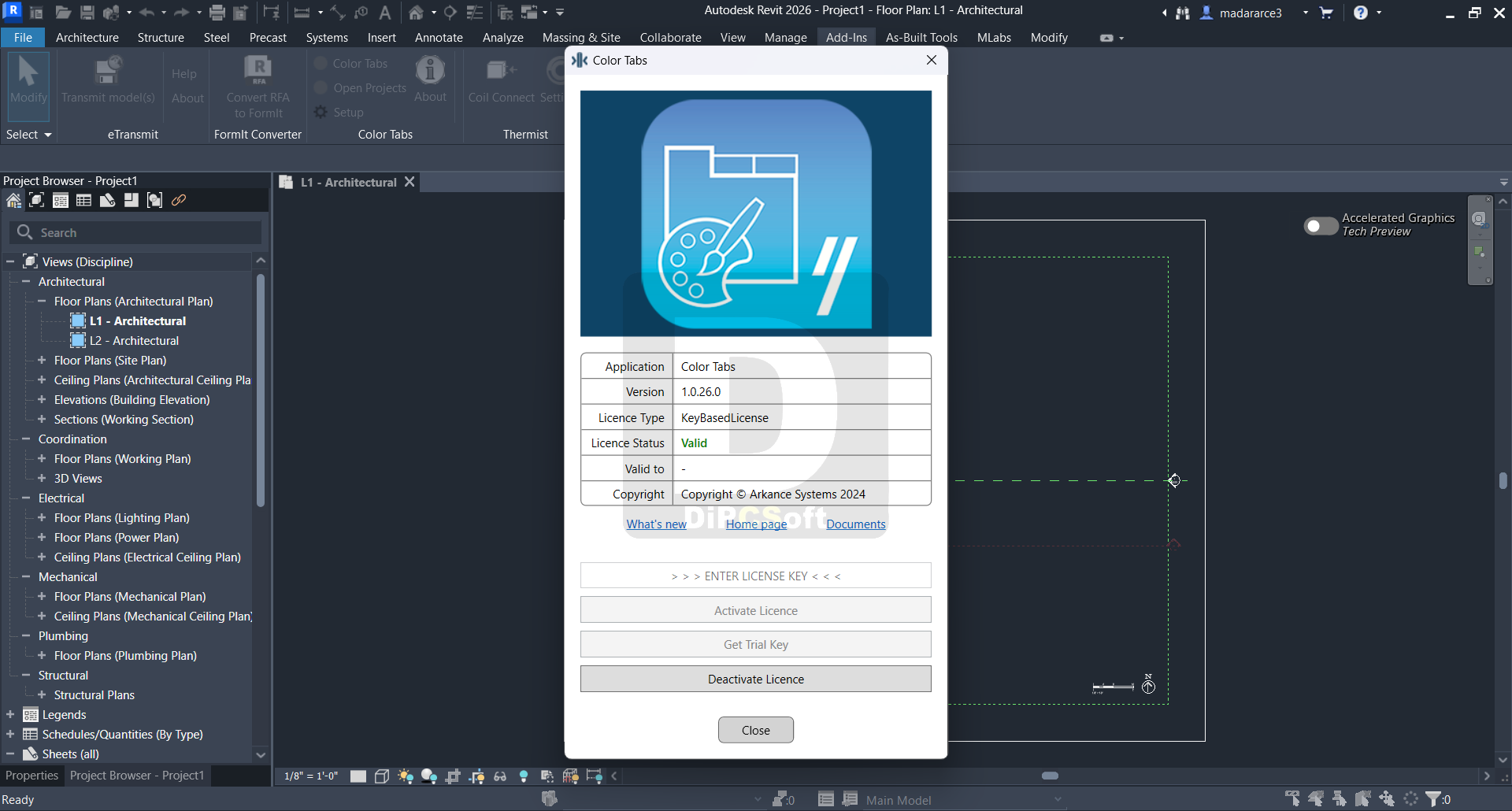
Task: Toggle Shadows icon in view control bar
Action: (x=429, y=776)
